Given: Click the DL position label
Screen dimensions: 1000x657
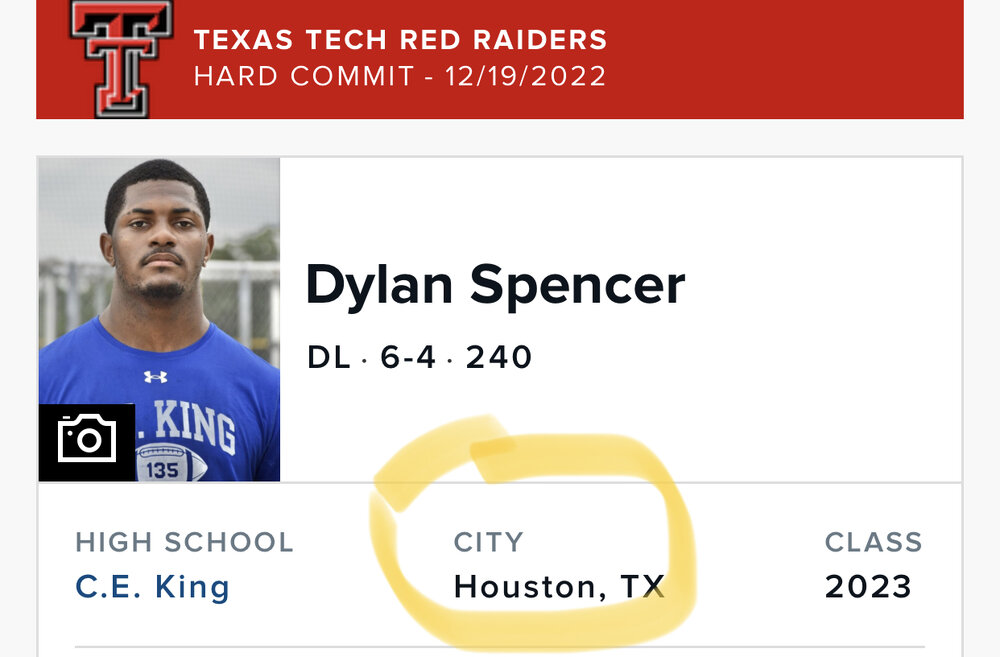Looking at the screenshot, I should point(328,357).
